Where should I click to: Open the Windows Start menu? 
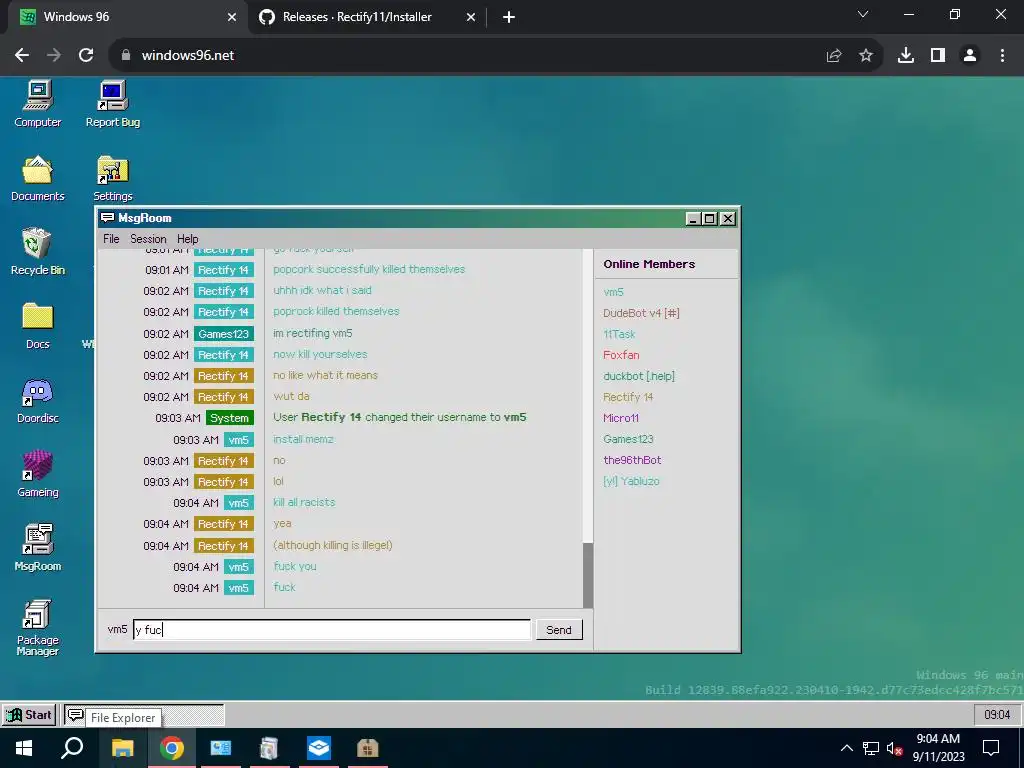[x=24, y=748]
